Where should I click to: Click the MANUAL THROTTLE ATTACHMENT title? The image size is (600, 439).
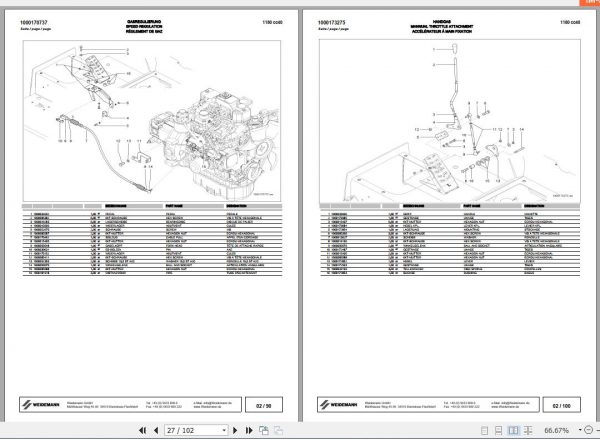click(x=442, y=27)
